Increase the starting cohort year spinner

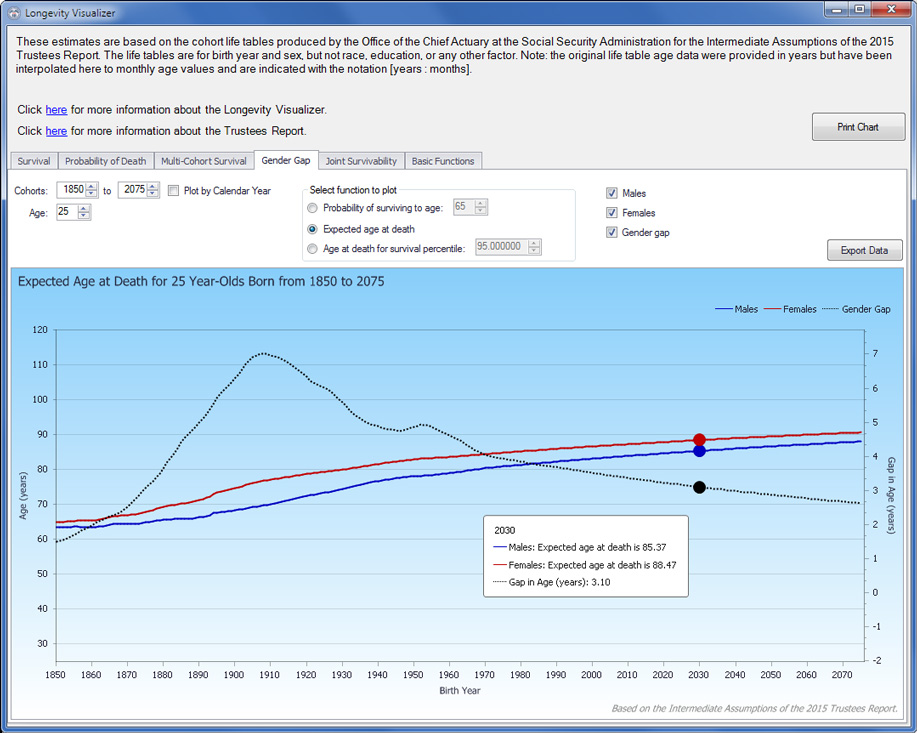[92, 186]
